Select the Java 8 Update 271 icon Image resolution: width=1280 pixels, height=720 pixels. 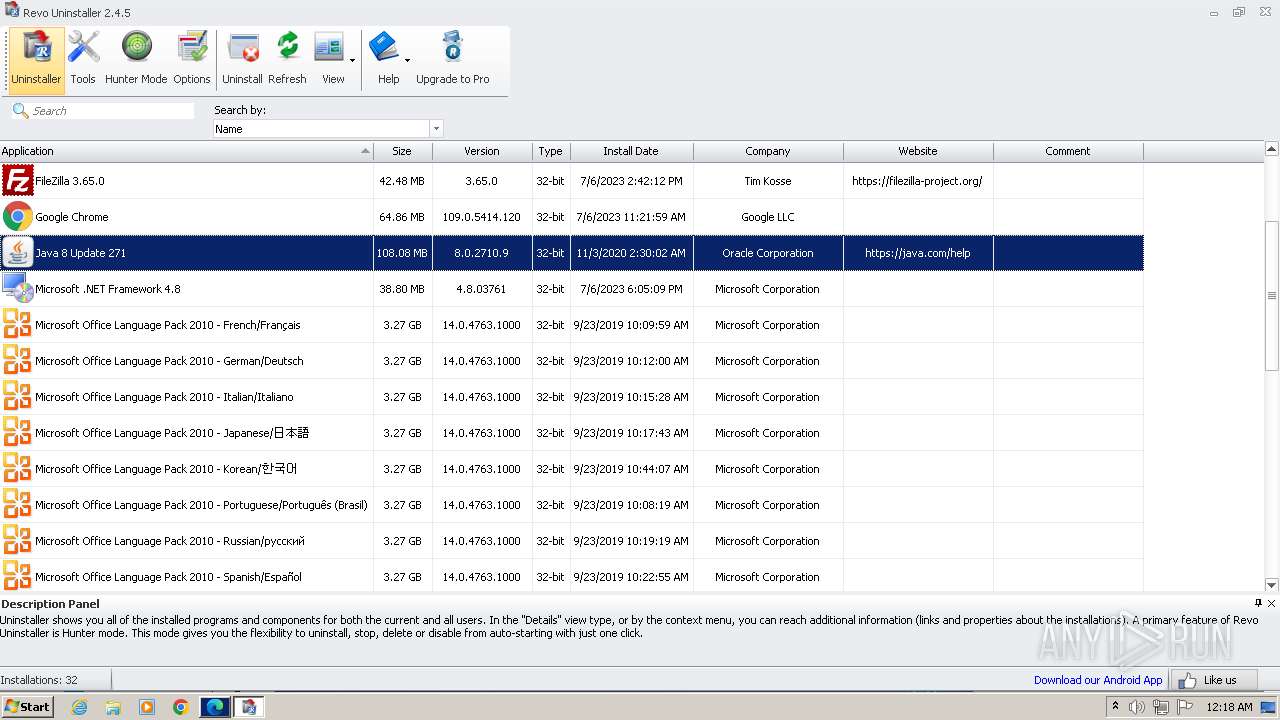click(17, 253)
